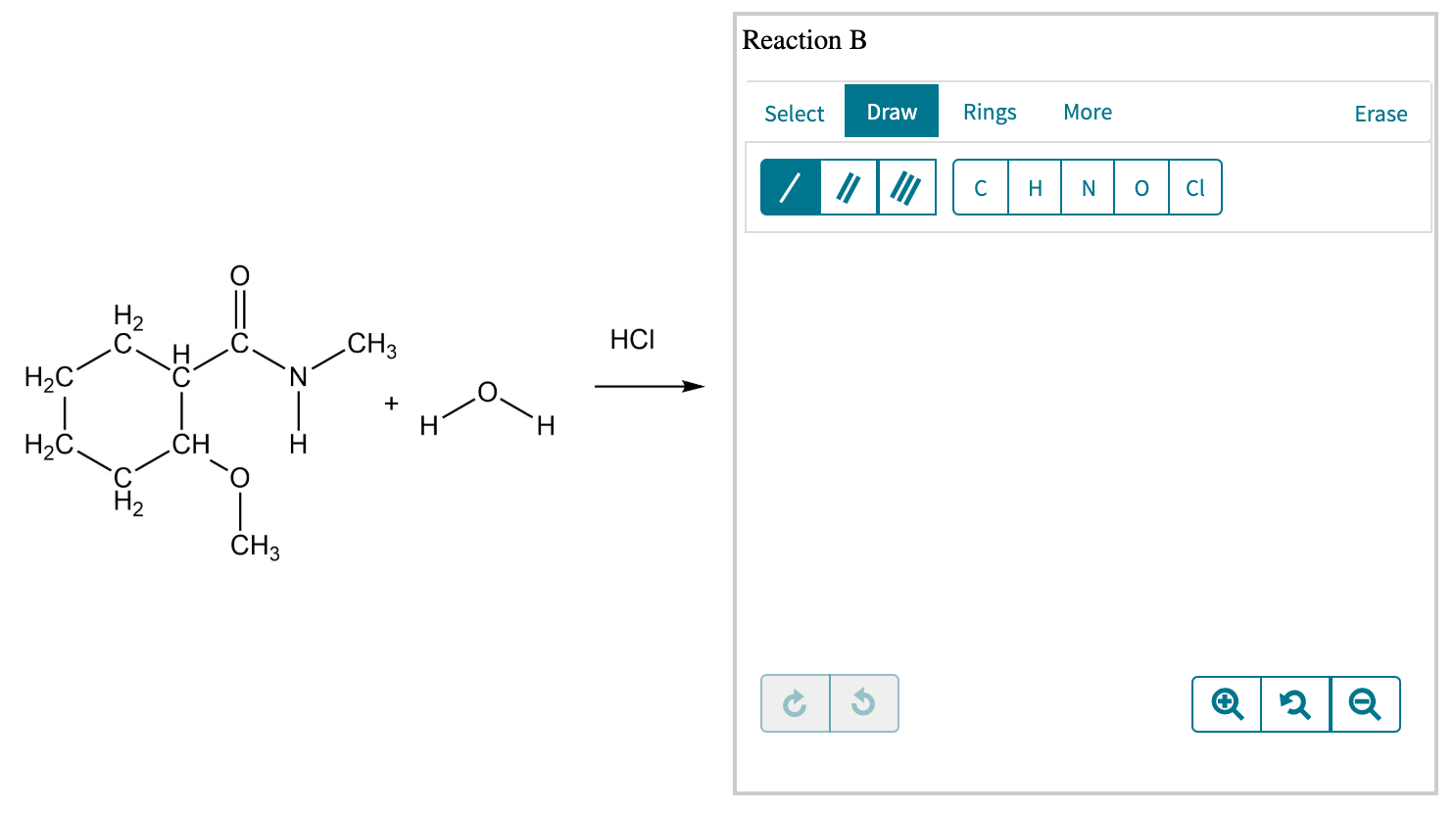Select the Nitrogen atom button
The width and height of the screenshot is (1456, 813).
point(1088,188)
